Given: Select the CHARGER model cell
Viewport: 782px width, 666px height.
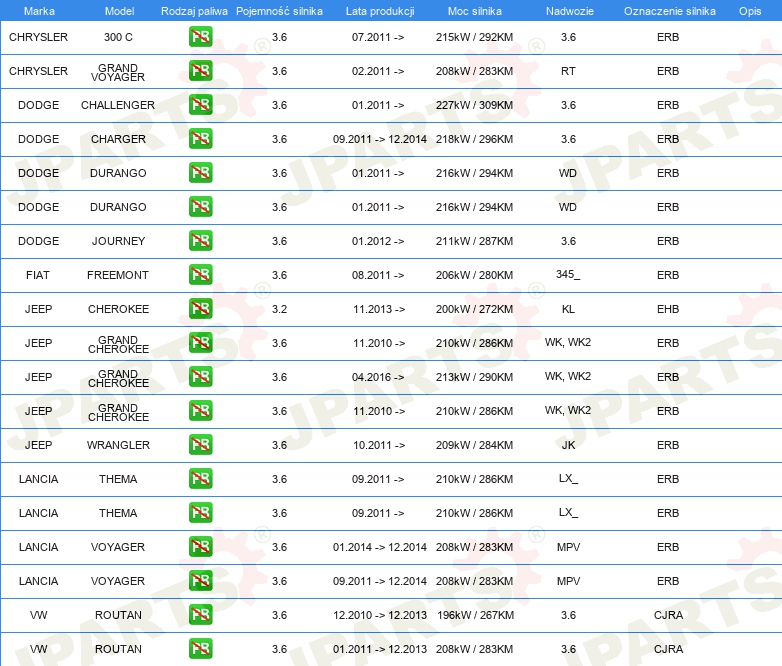Looking at the screenshot, I should [118, 139].
